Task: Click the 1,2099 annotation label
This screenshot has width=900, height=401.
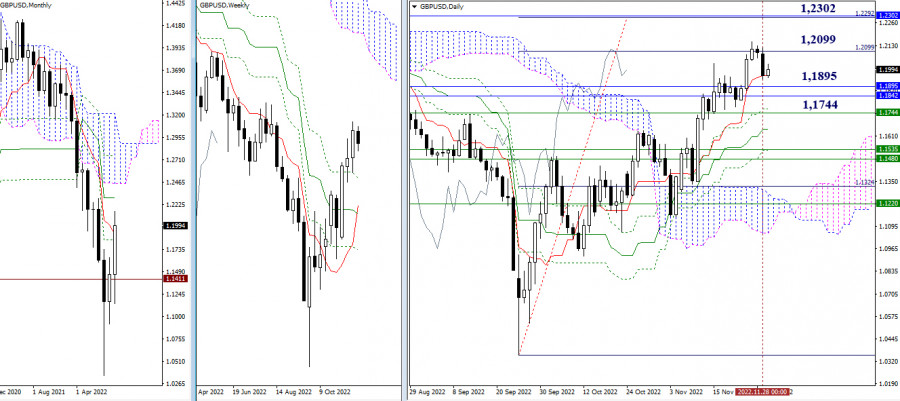Action: [818, 40]
